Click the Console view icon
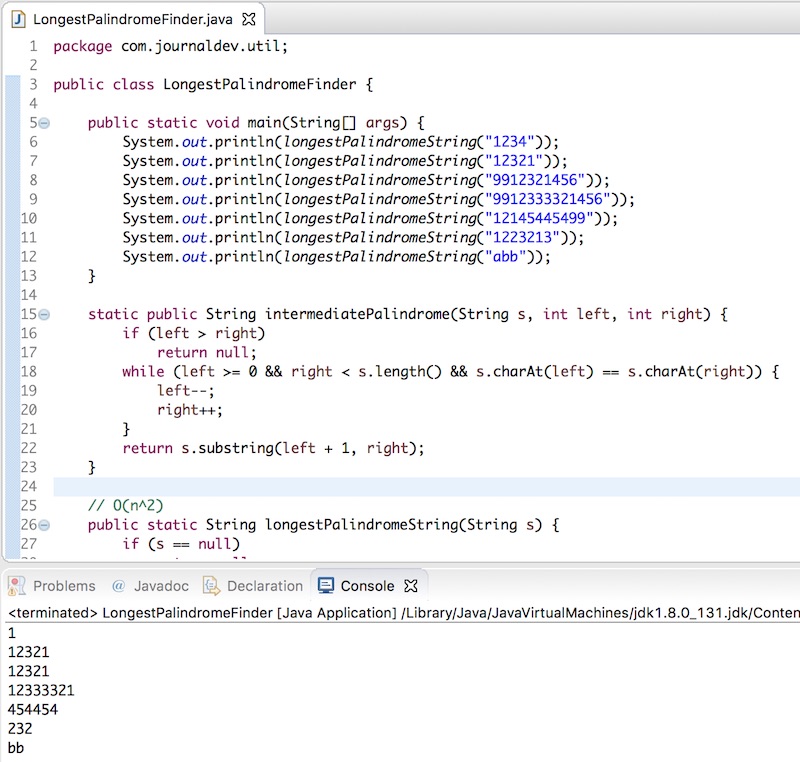 [328, 586]
